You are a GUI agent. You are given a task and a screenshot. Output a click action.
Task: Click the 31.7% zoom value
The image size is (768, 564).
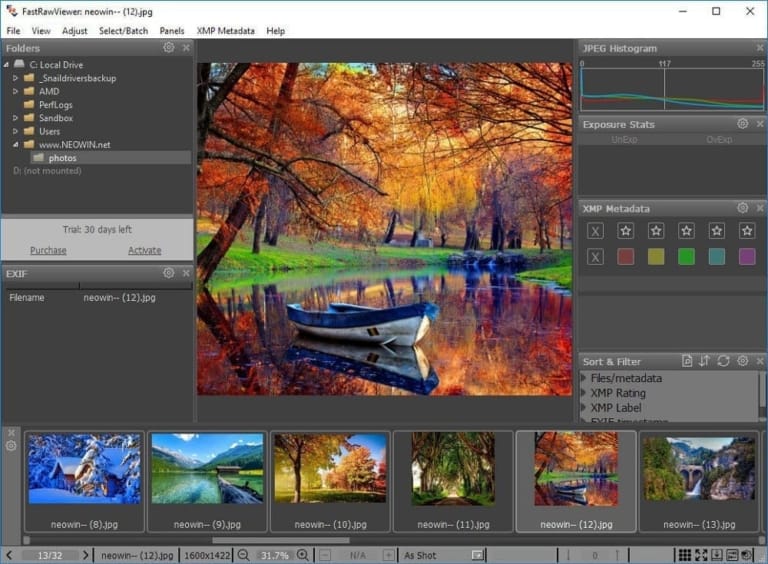(275, 556)
